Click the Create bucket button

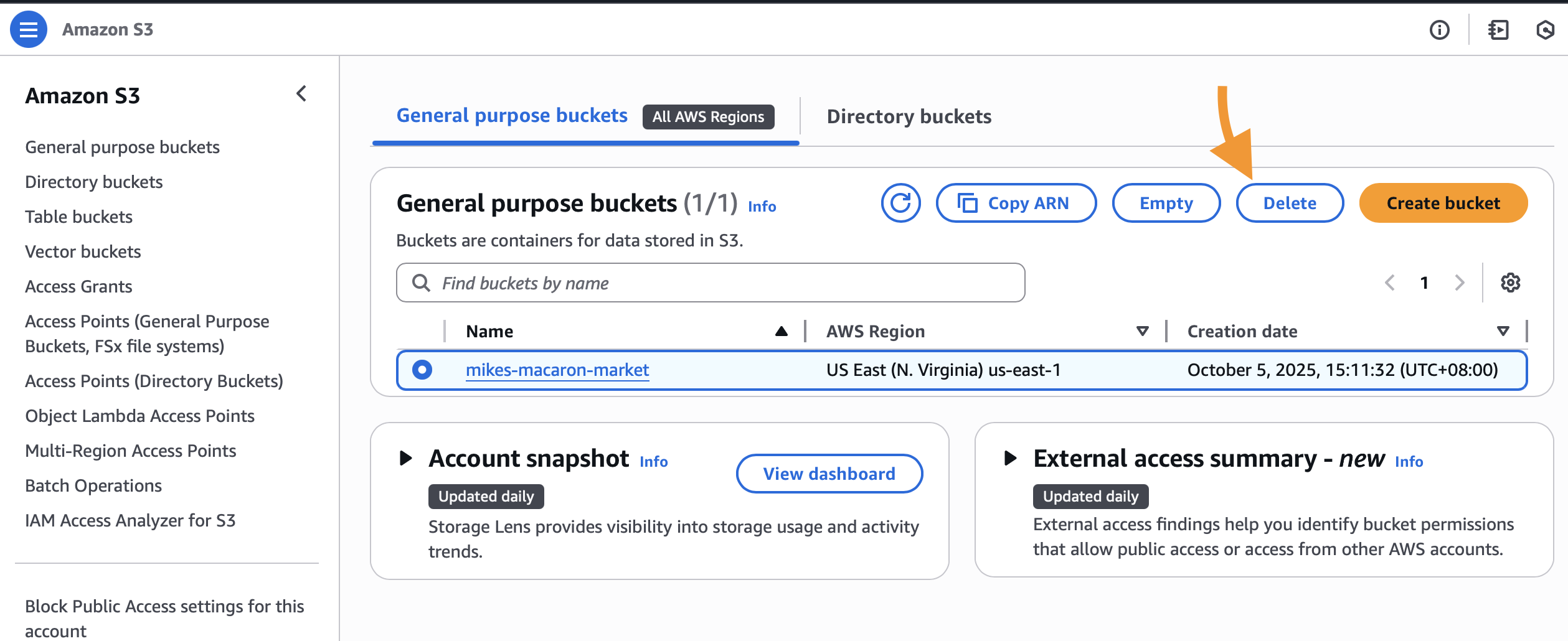click(1443, 203)
